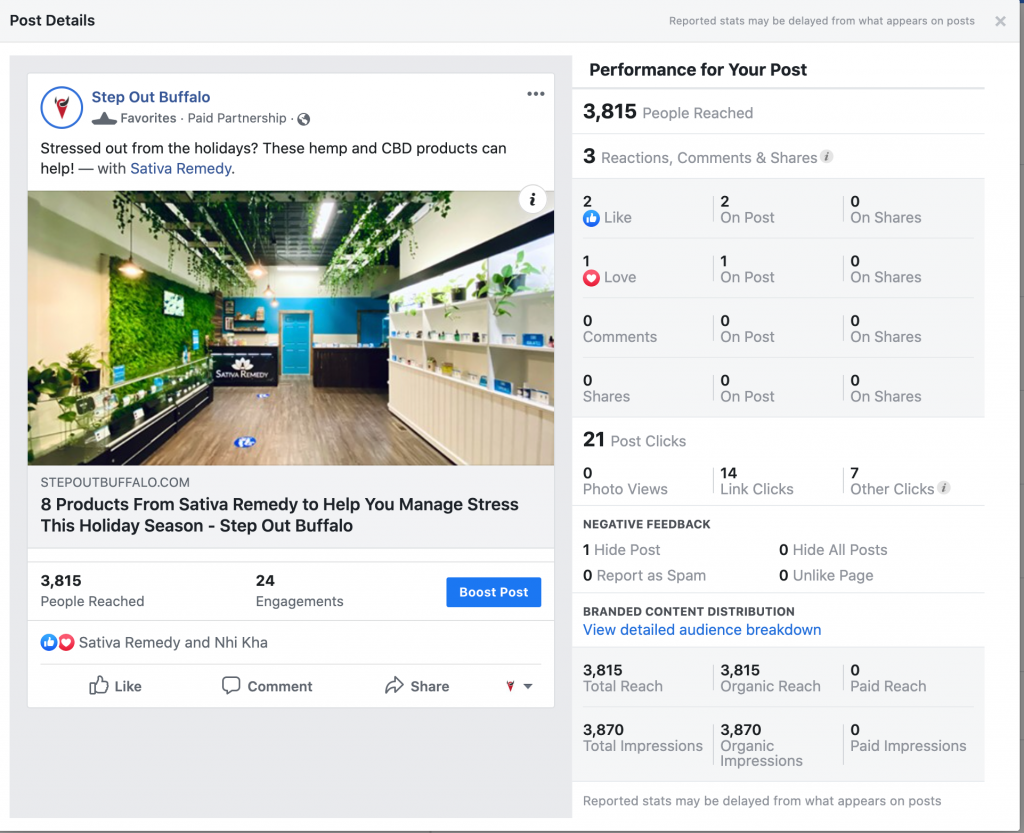
Task: Click the '3,815 Total Reach' value
Action: point(623,678)
